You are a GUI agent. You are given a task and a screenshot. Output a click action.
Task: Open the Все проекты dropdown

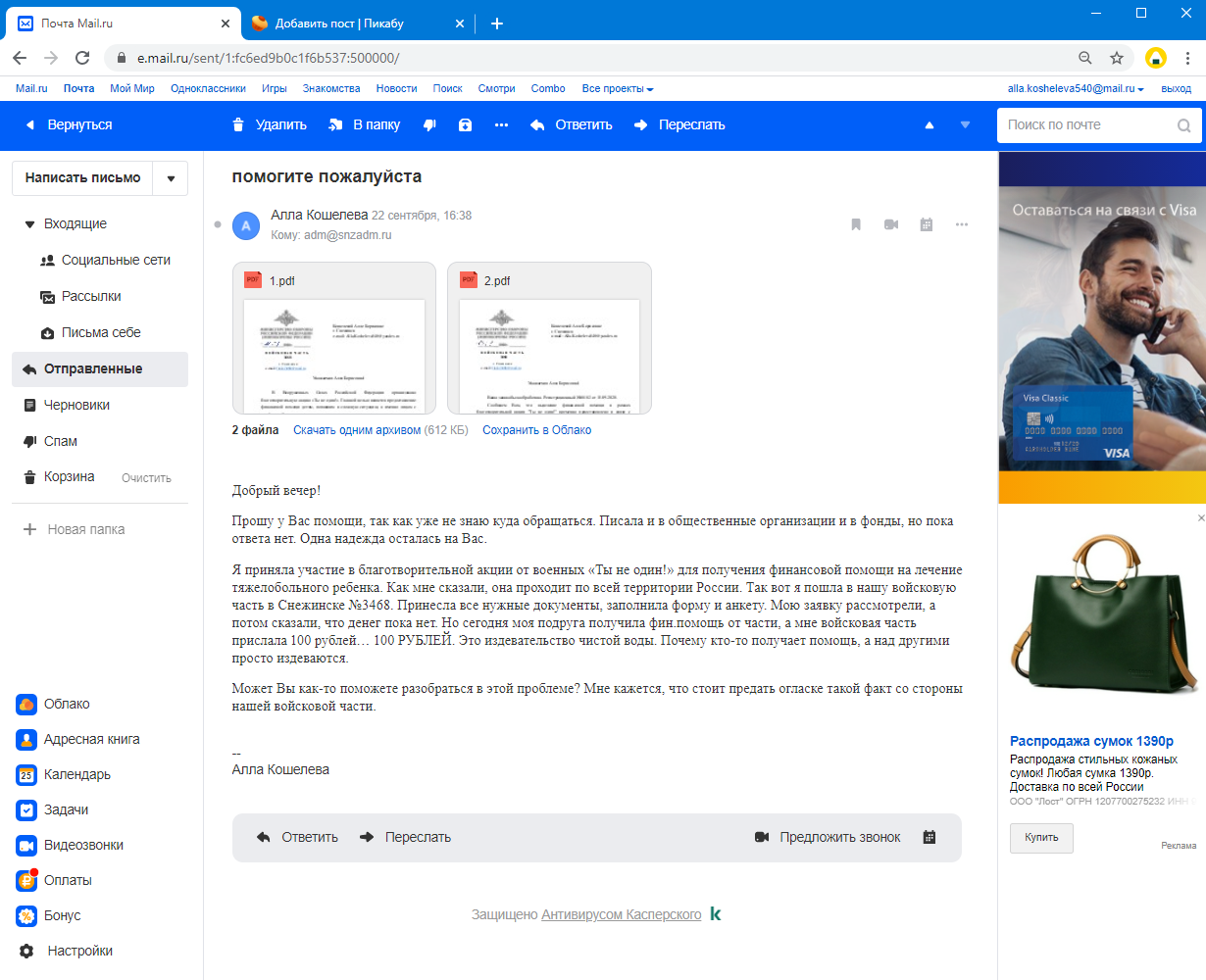618,88
